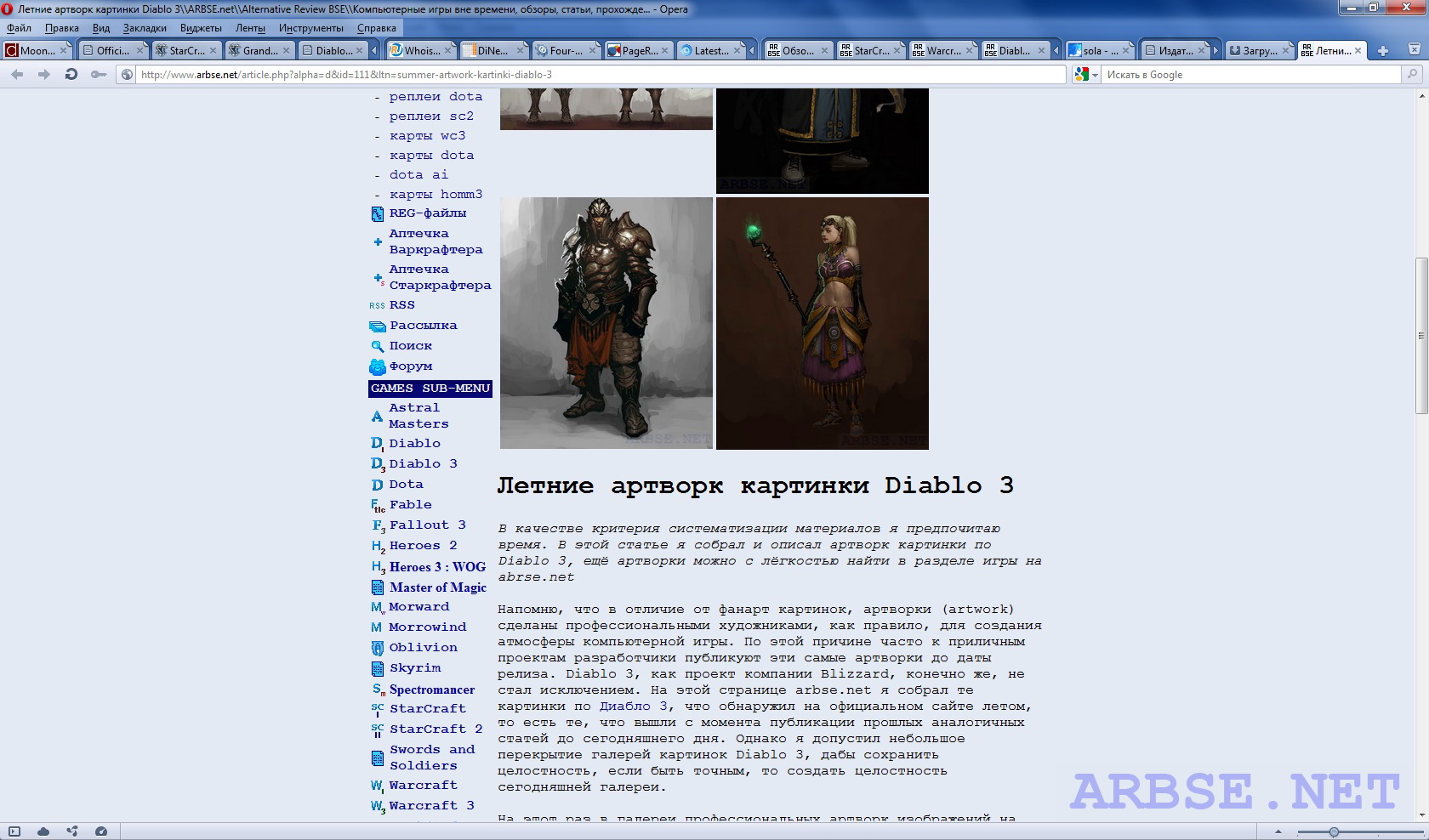Click the vertical page scrollbar thumb
Viewport: 1429px width, 840px height.
click(1420, 335)
